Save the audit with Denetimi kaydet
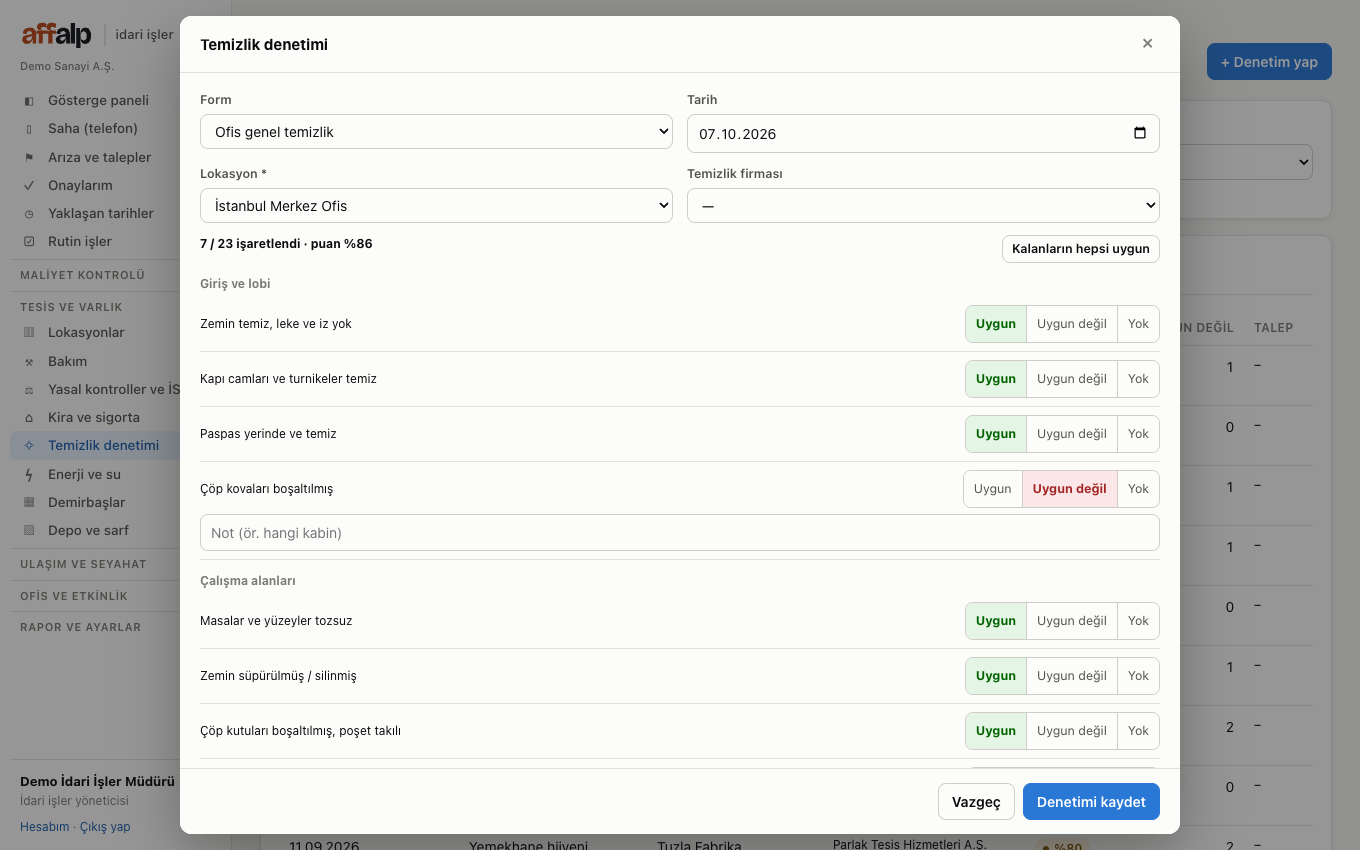 (1091, 802)
